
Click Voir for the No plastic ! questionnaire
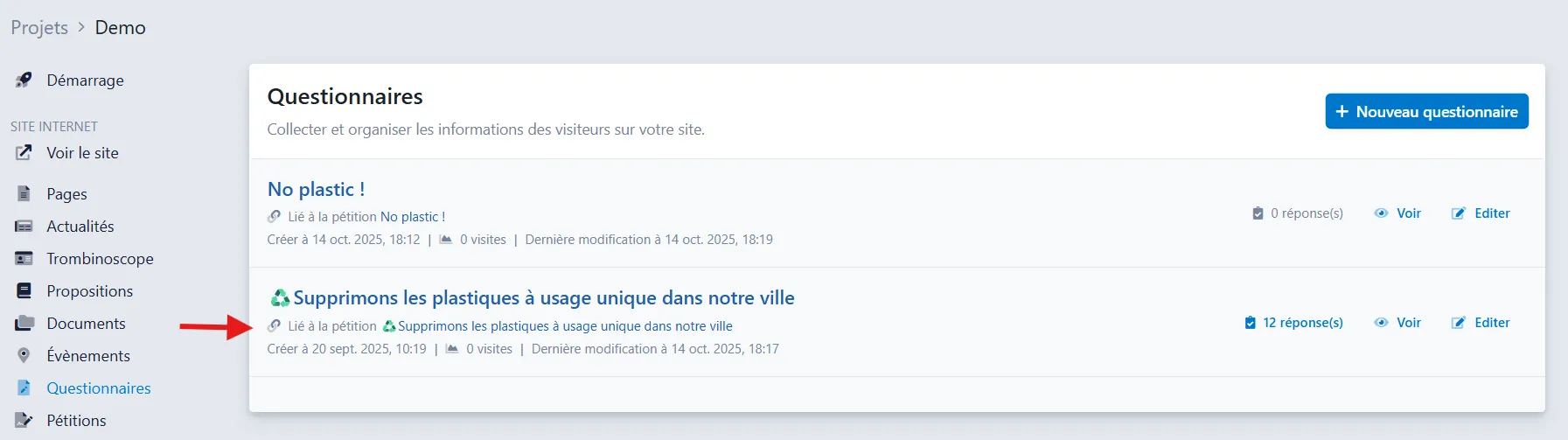[x=1408, y=213]
